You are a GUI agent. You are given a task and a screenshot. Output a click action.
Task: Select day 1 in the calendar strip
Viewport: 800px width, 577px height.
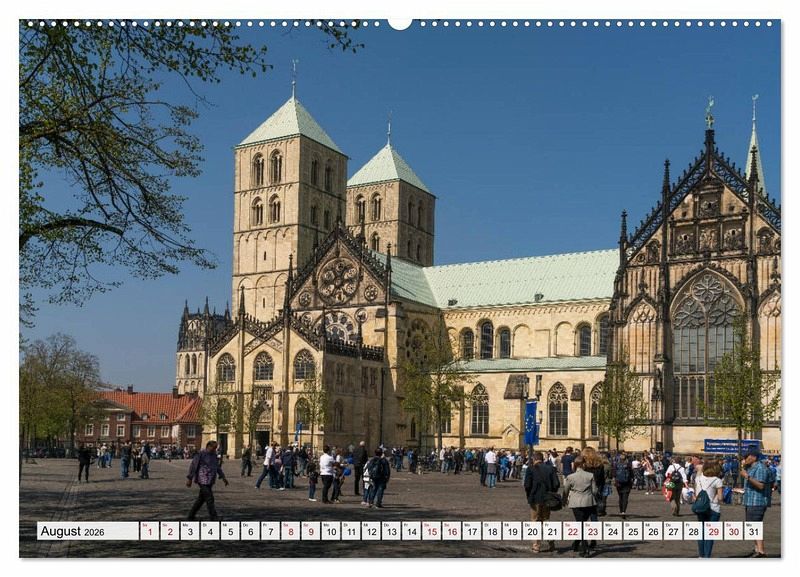pyautogui.click(x=149, y=531)
